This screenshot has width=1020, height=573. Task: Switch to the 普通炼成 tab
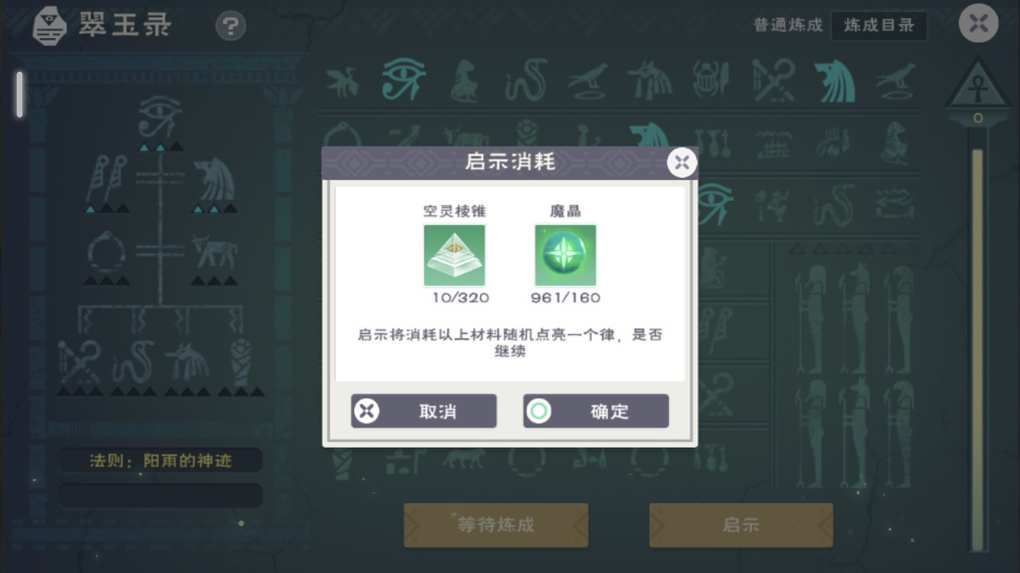788,25
